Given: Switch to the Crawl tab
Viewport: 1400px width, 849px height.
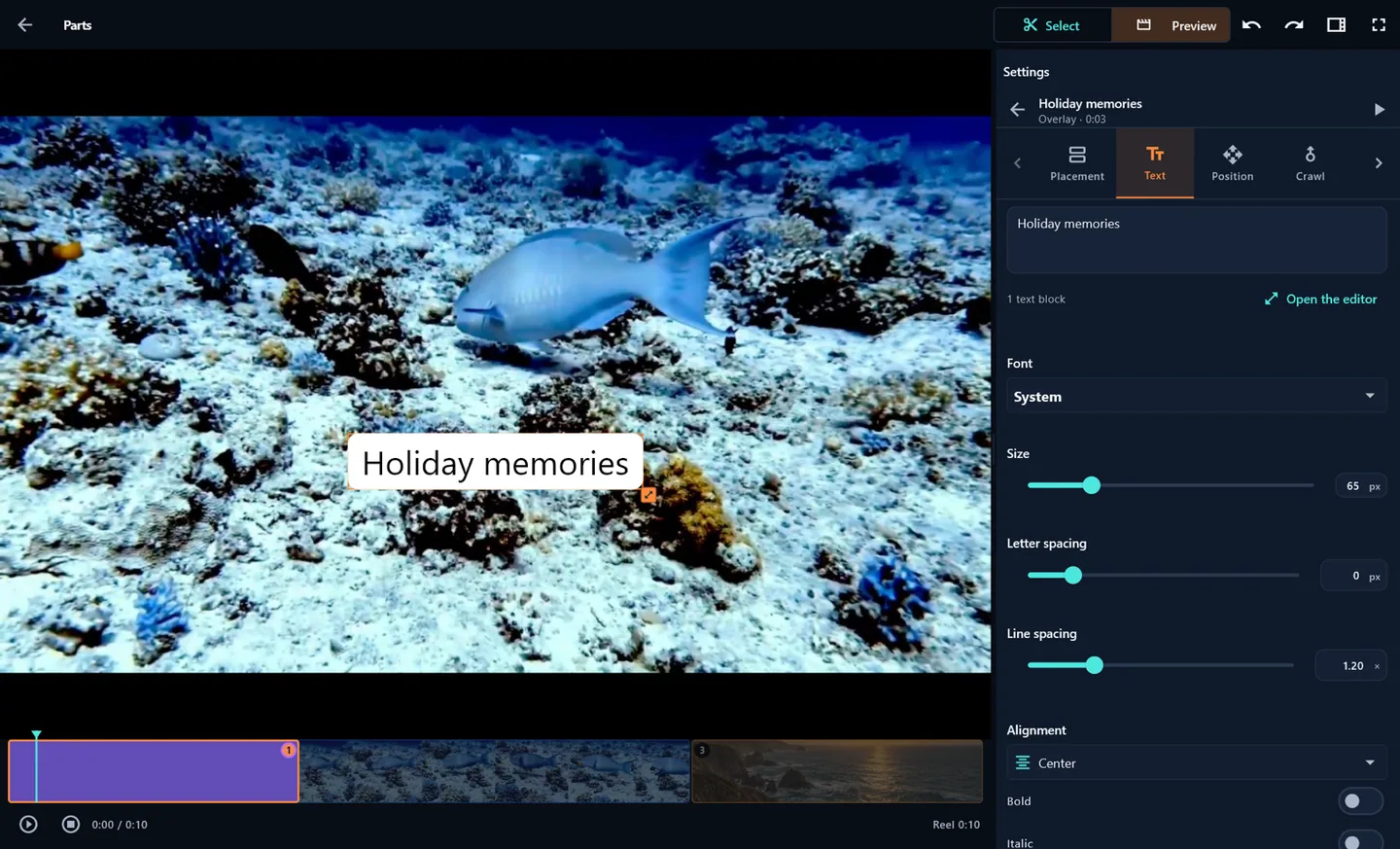Looking at the screenshot, I should coord(1311,163).
